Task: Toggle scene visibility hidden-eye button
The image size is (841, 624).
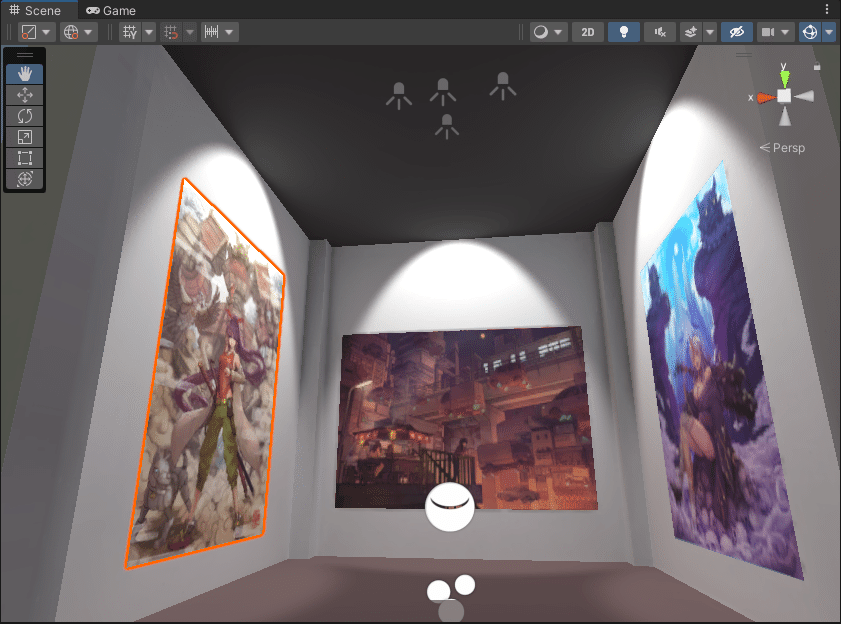Action: coord(737,32)
